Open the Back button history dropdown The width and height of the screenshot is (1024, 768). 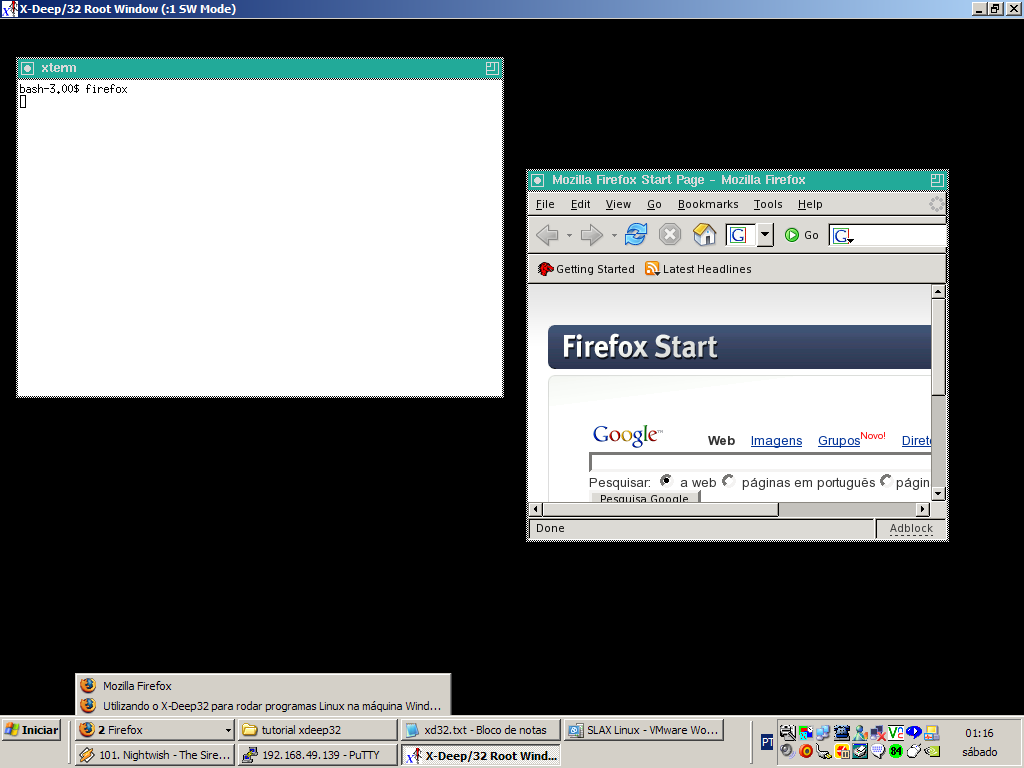click(x=569, y=235)
